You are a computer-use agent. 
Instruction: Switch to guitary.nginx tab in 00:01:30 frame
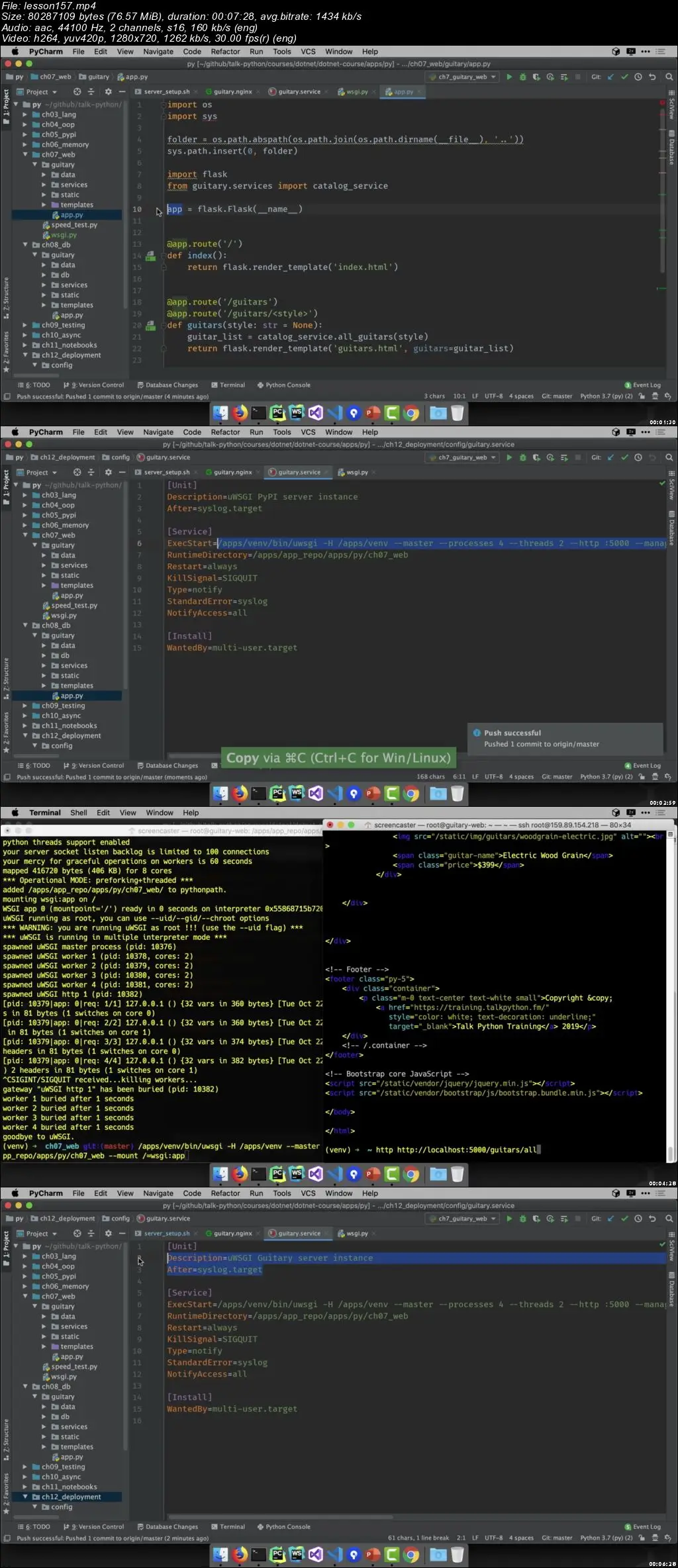tap(232, 92)
